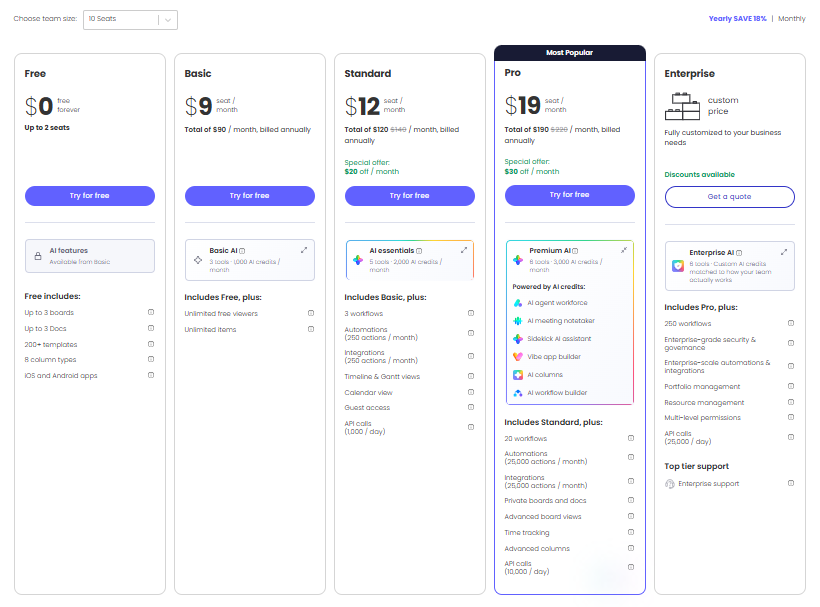Click the Discounts available text

[x=700, y=175]
